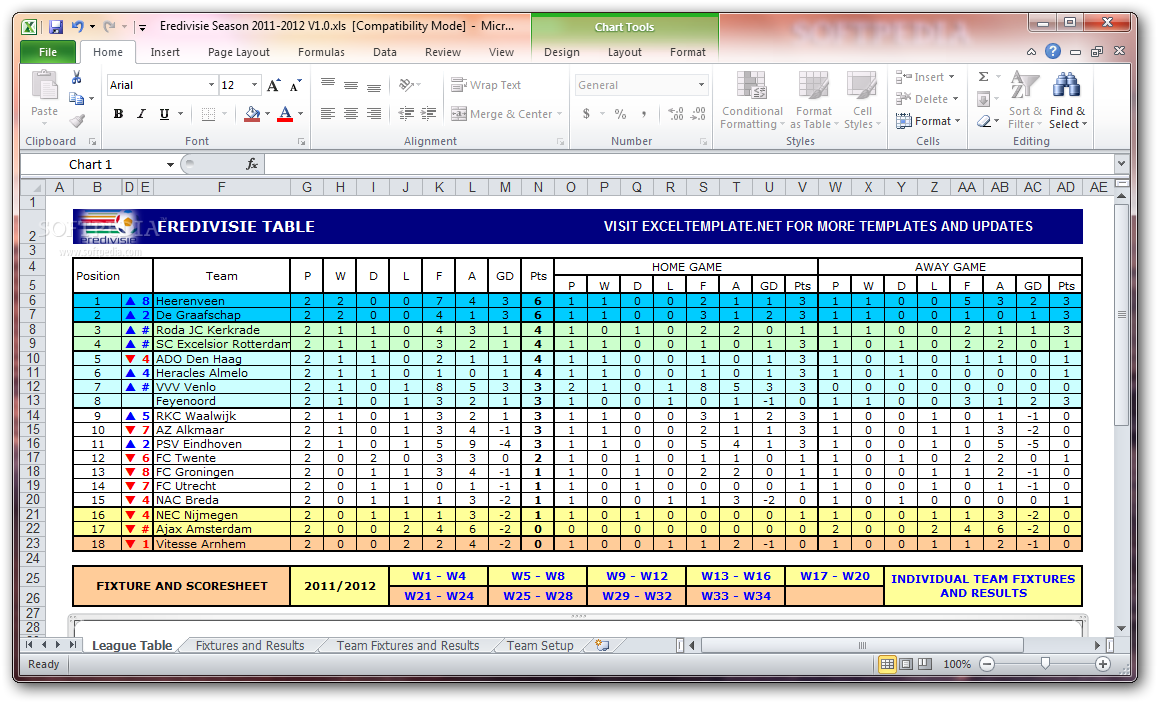Toggle Italic formatting
The width and height of the screenshot is (1158, 703).
[x=141, y=114]
